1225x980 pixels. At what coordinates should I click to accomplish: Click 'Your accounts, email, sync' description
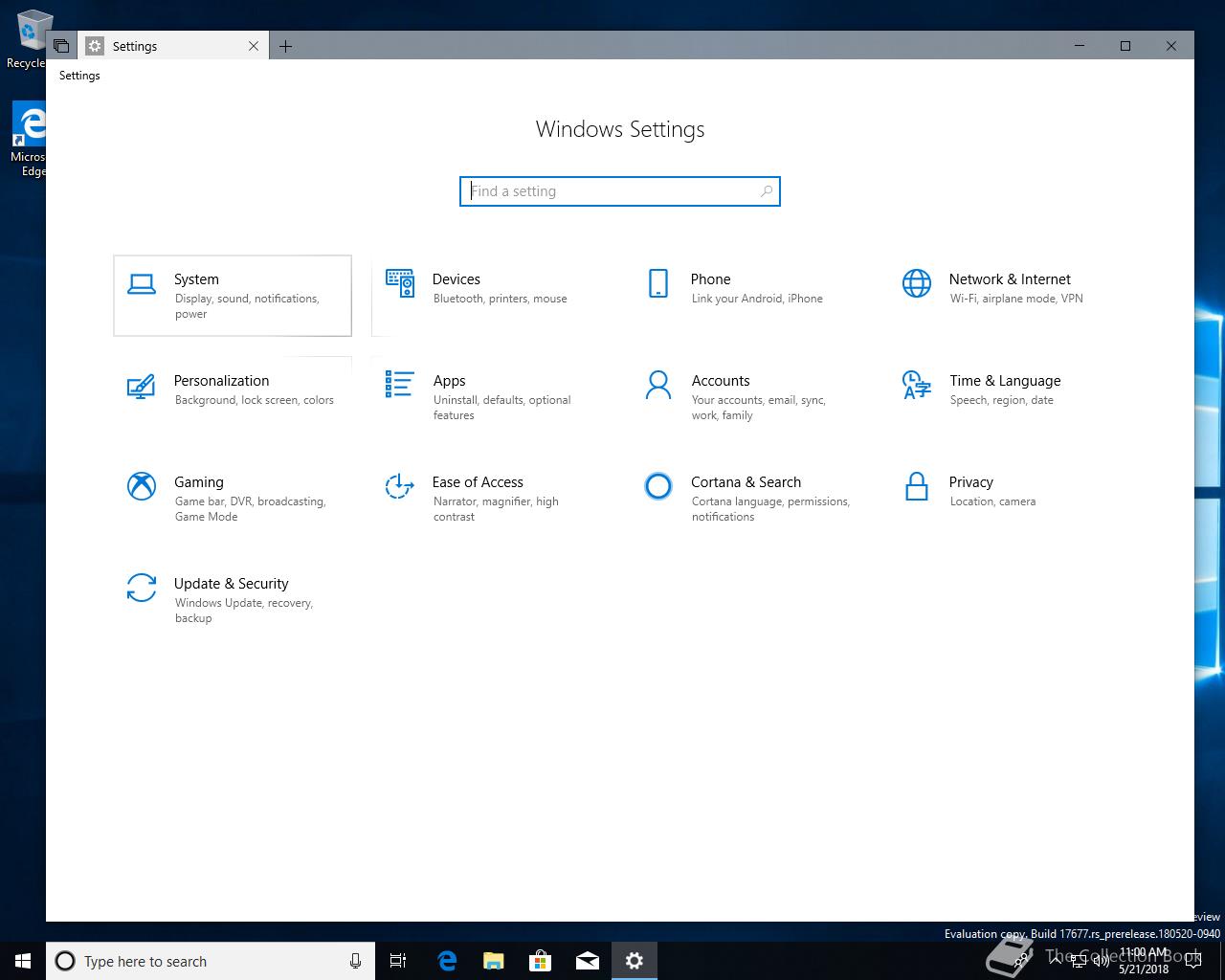tap(758, 408)
